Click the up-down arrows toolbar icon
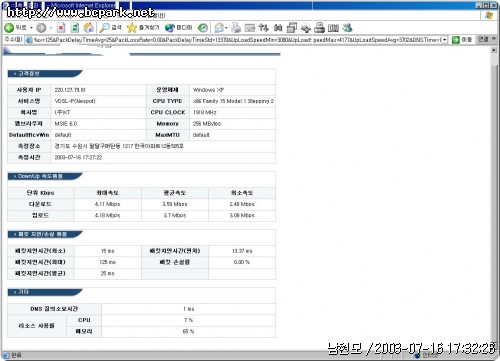This screenshot has height=361, width=500. (263, 28)
